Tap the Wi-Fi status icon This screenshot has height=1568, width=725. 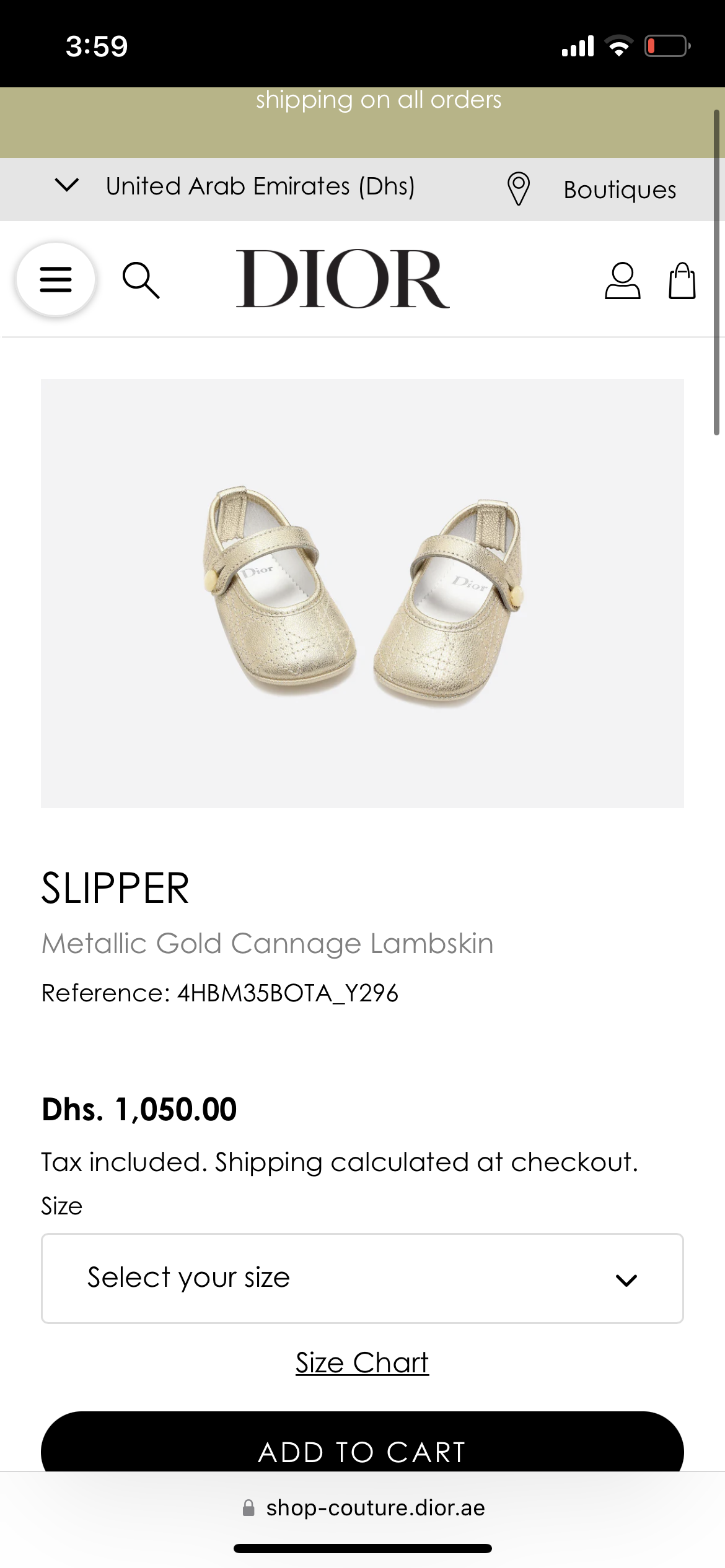(x=618, y=46)
